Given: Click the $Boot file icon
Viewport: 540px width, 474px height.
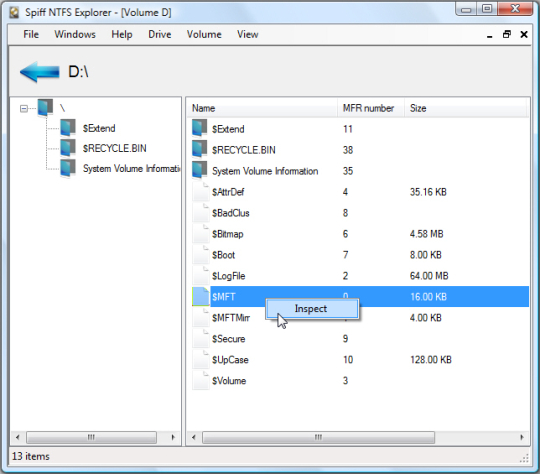Looking at the screenshot, I should coord(201,255).
